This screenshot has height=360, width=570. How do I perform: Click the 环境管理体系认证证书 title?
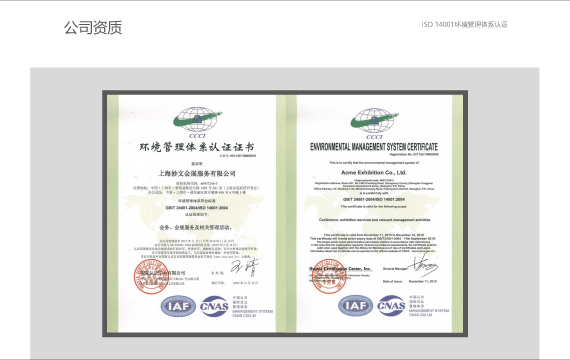point(197,147)
